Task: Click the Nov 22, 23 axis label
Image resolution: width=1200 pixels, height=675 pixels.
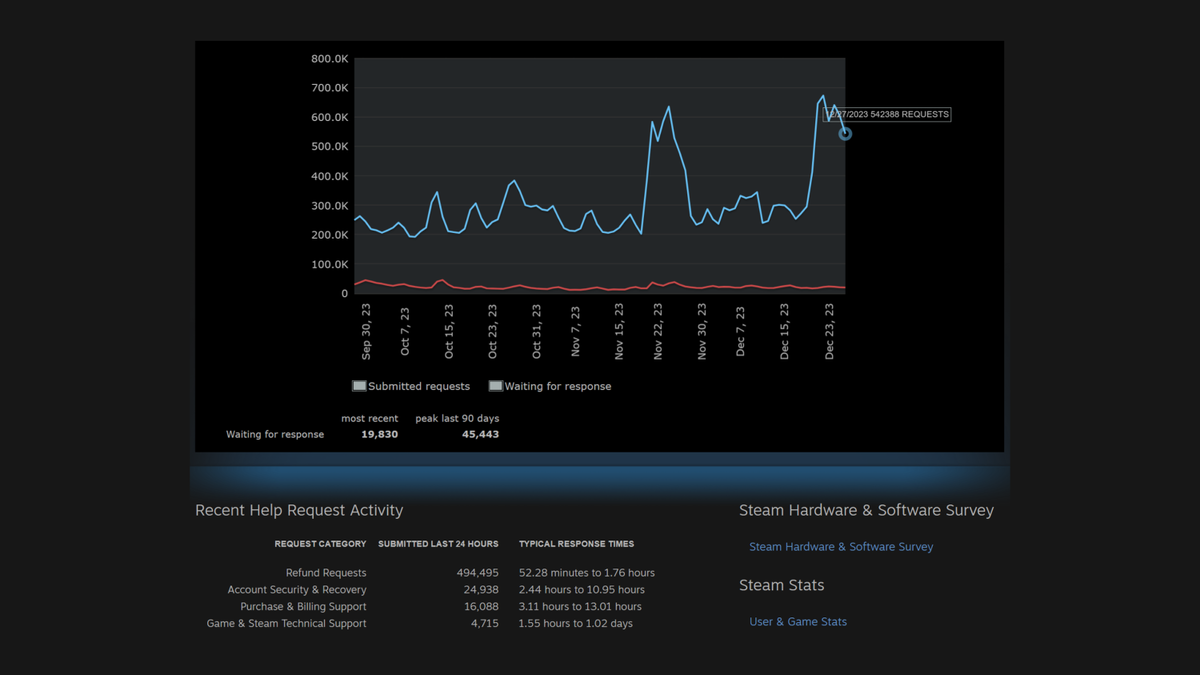Action: 658,331
